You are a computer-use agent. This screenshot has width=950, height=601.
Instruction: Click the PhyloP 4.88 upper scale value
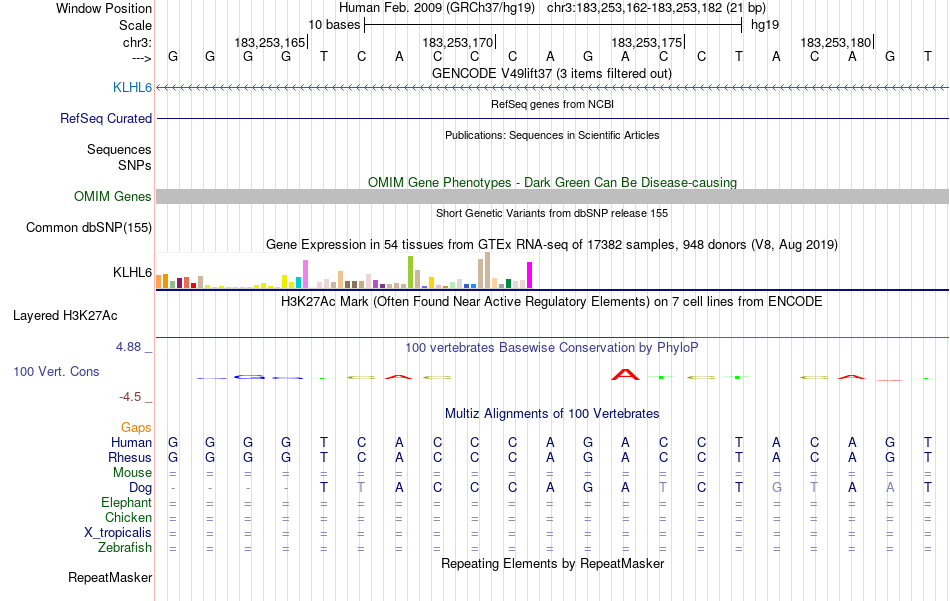pos(128,347)
